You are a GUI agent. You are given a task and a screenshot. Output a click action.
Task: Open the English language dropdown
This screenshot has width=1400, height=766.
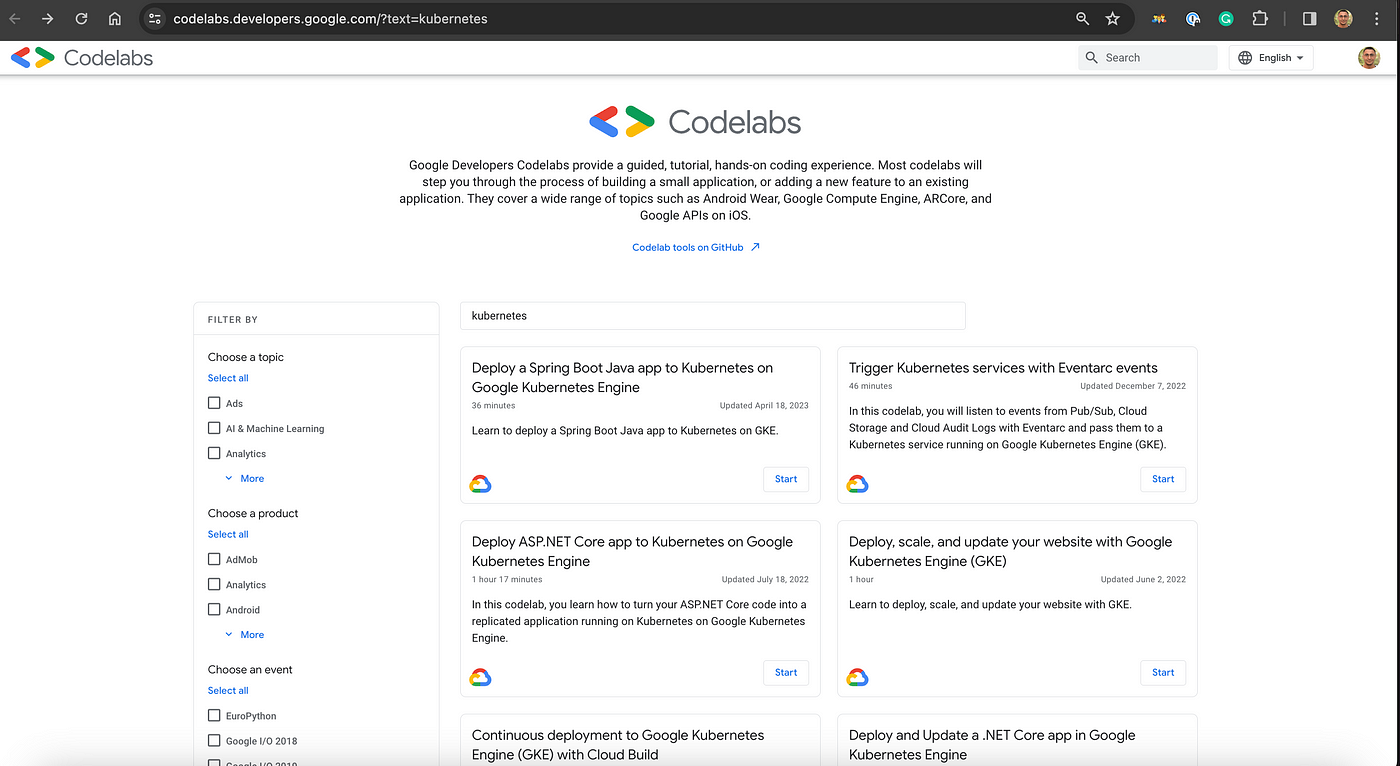click(x=1271, y=58)
